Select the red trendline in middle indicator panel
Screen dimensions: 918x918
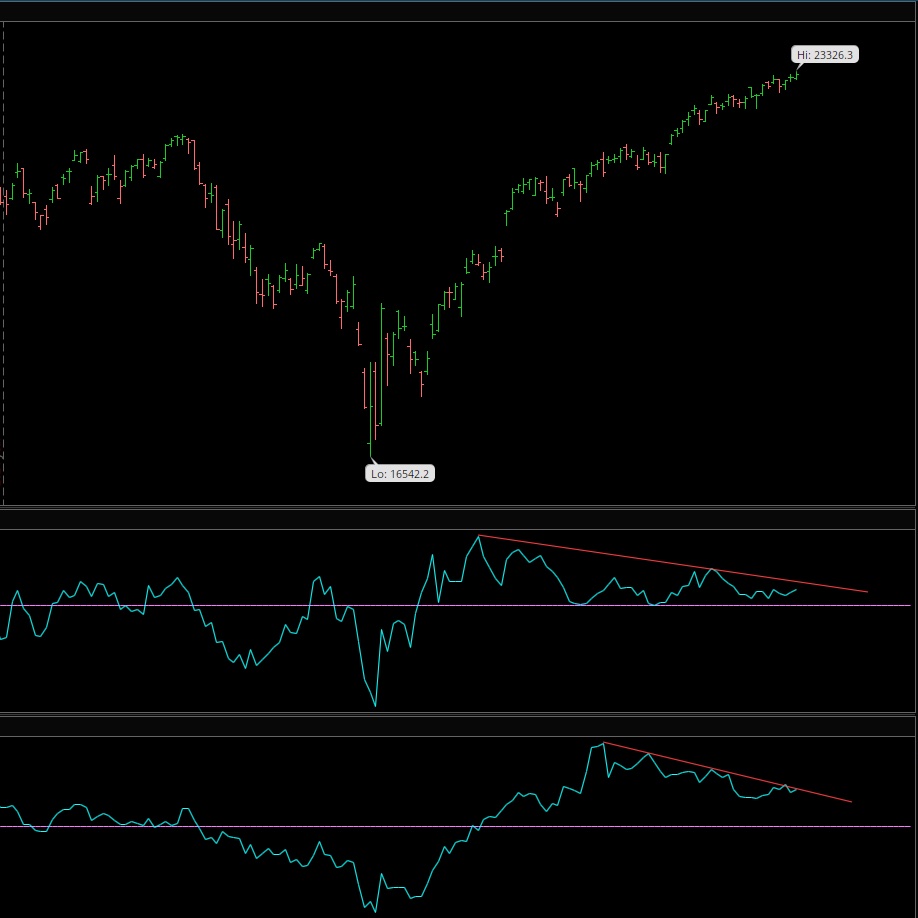click(673, 564)
